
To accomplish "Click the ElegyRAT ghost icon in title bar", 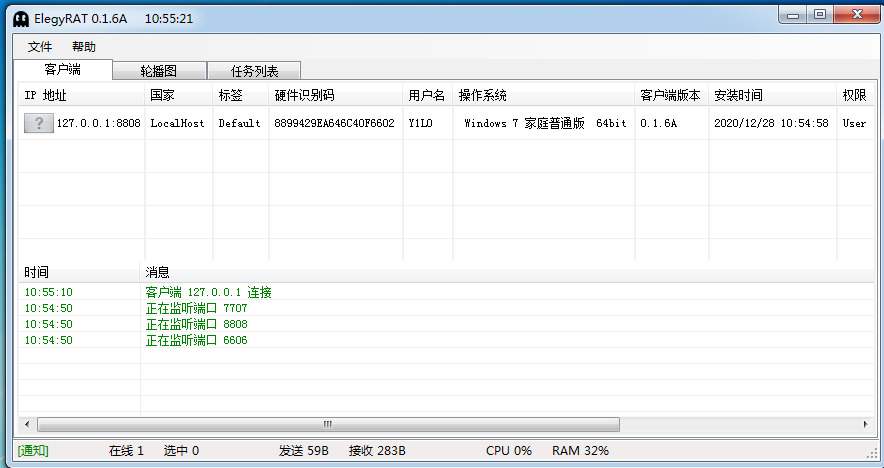I will pyautogui.click(x=21, y=19).
